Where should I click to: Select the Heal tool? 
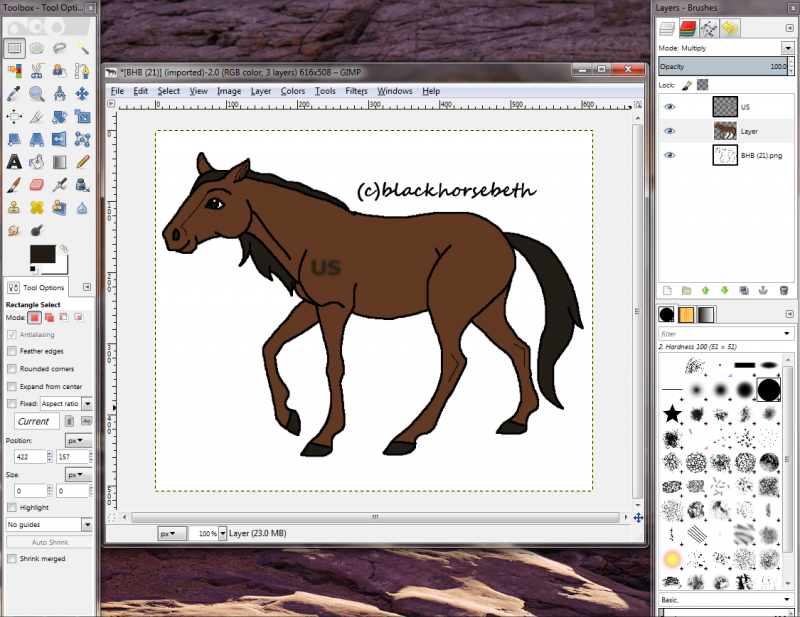pos(37,208)
